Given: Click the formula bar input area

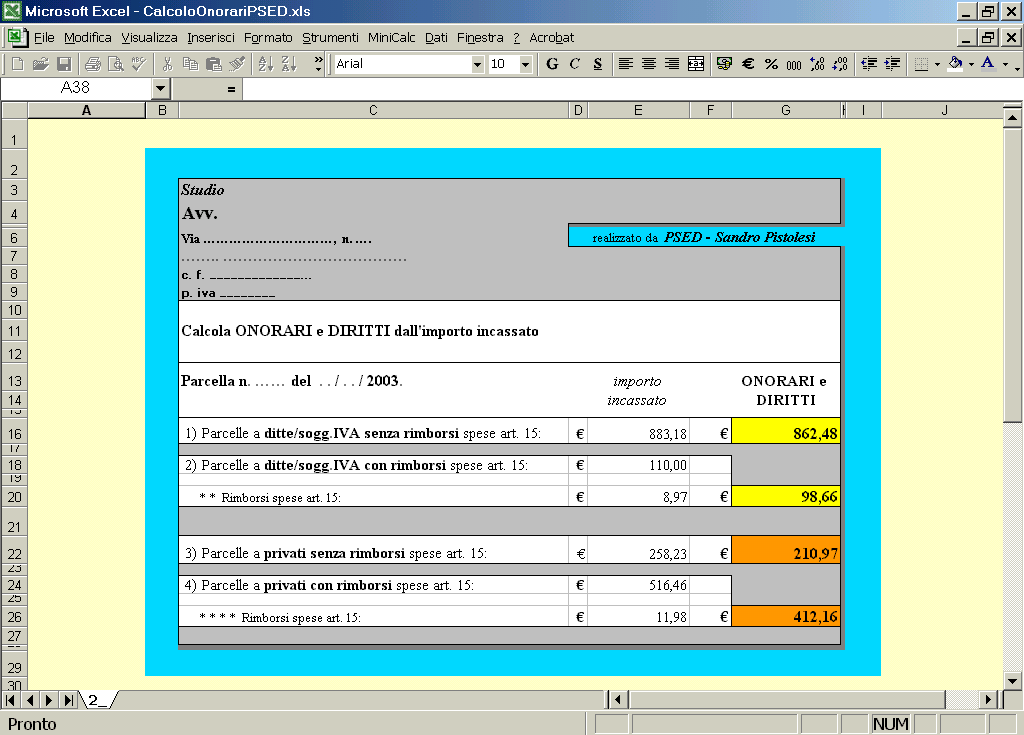Looking at the screenshot, I should coord(631,89).
